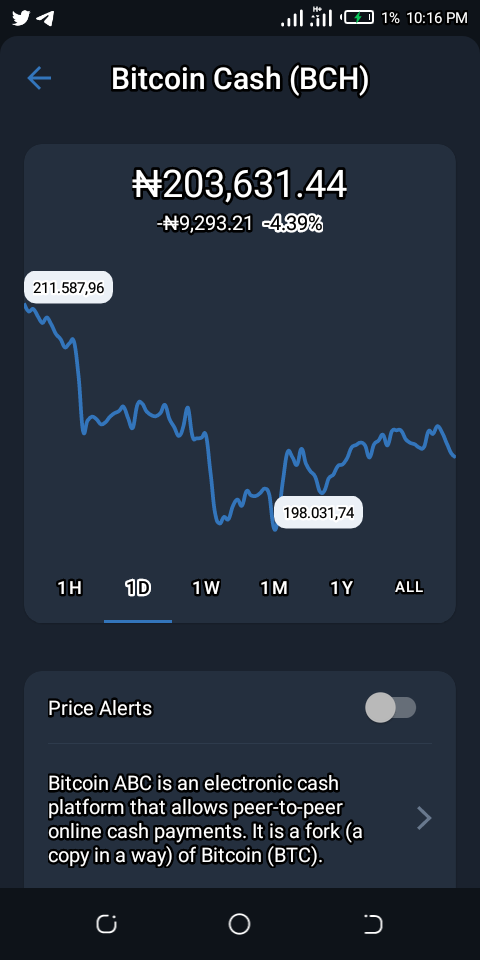Tap the first signal strength bars icon
This screenshot has height=960, width=480.
[291, 19]
